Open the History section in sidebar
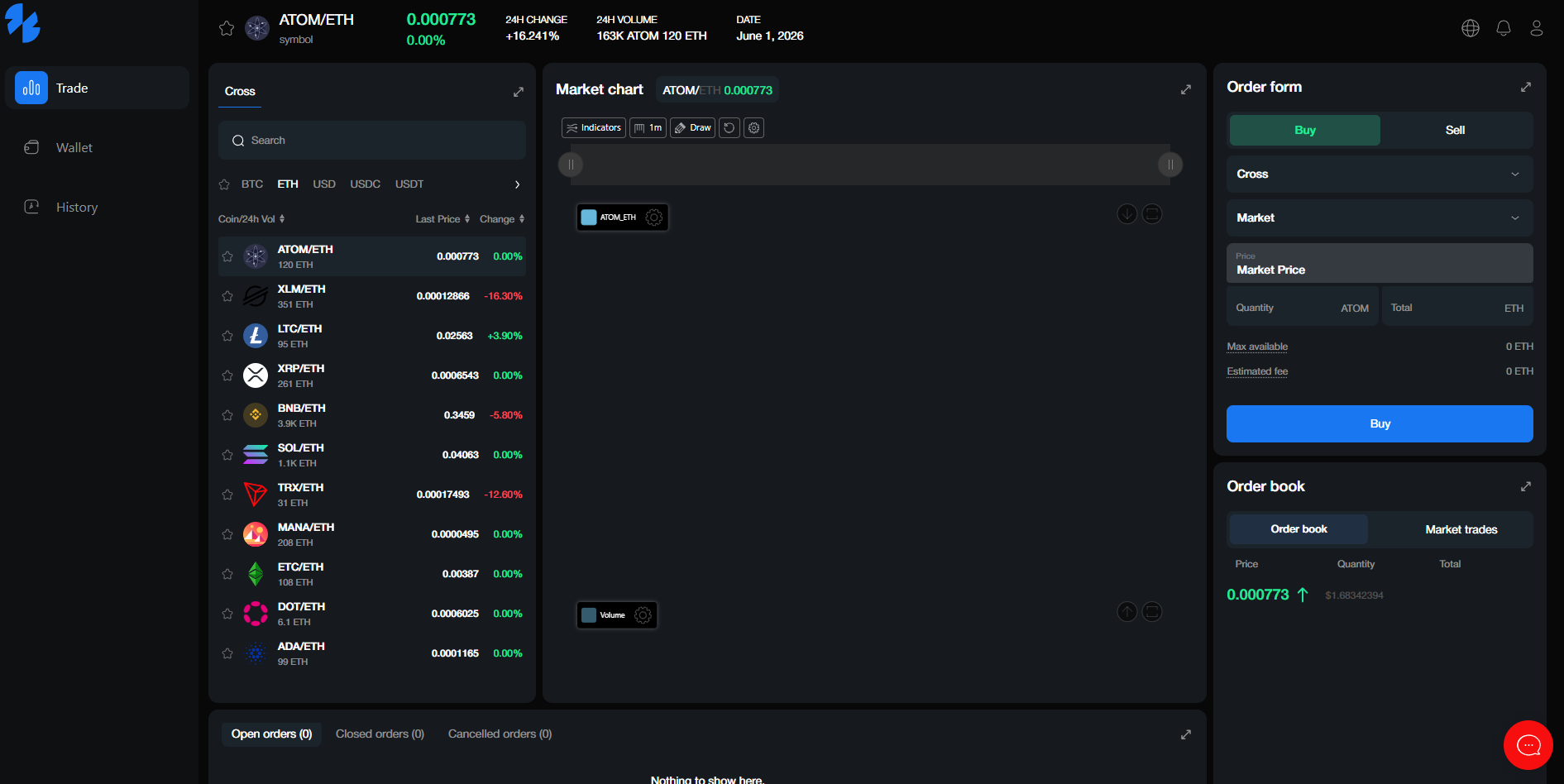The height and width of the screenshot is (784, 1564). [x=98, y=207]
